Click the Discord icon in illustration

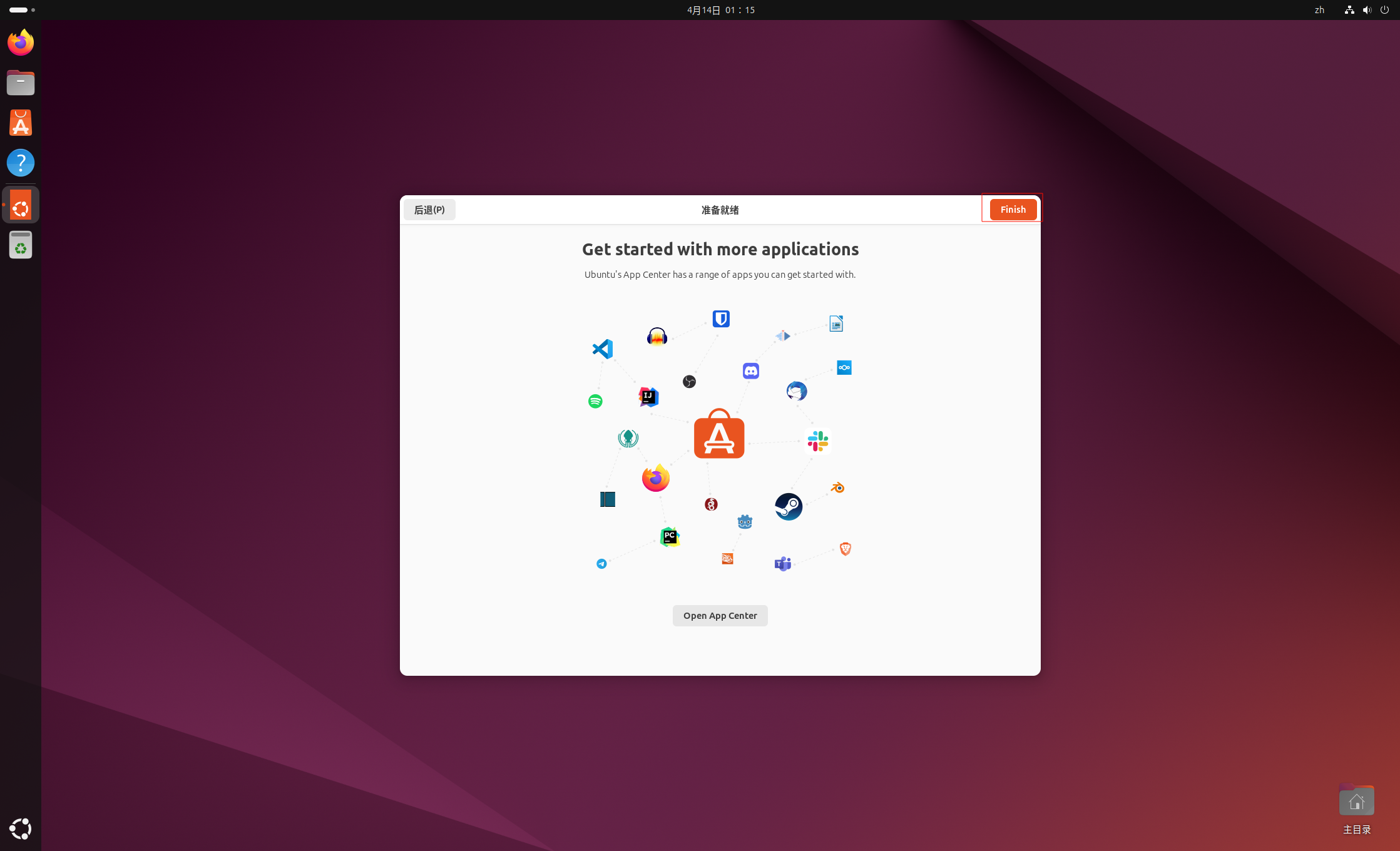click(x=751, y=371)
